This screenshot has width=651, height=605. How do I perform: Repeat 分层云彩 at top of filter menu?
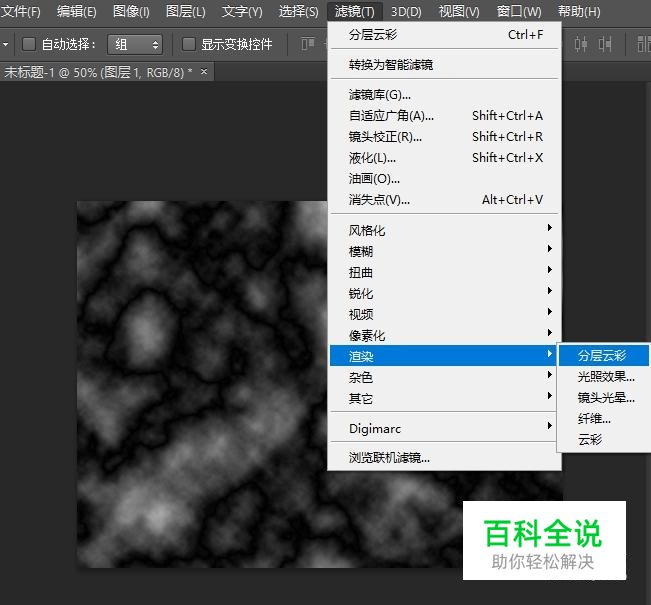tap(445, 35)
